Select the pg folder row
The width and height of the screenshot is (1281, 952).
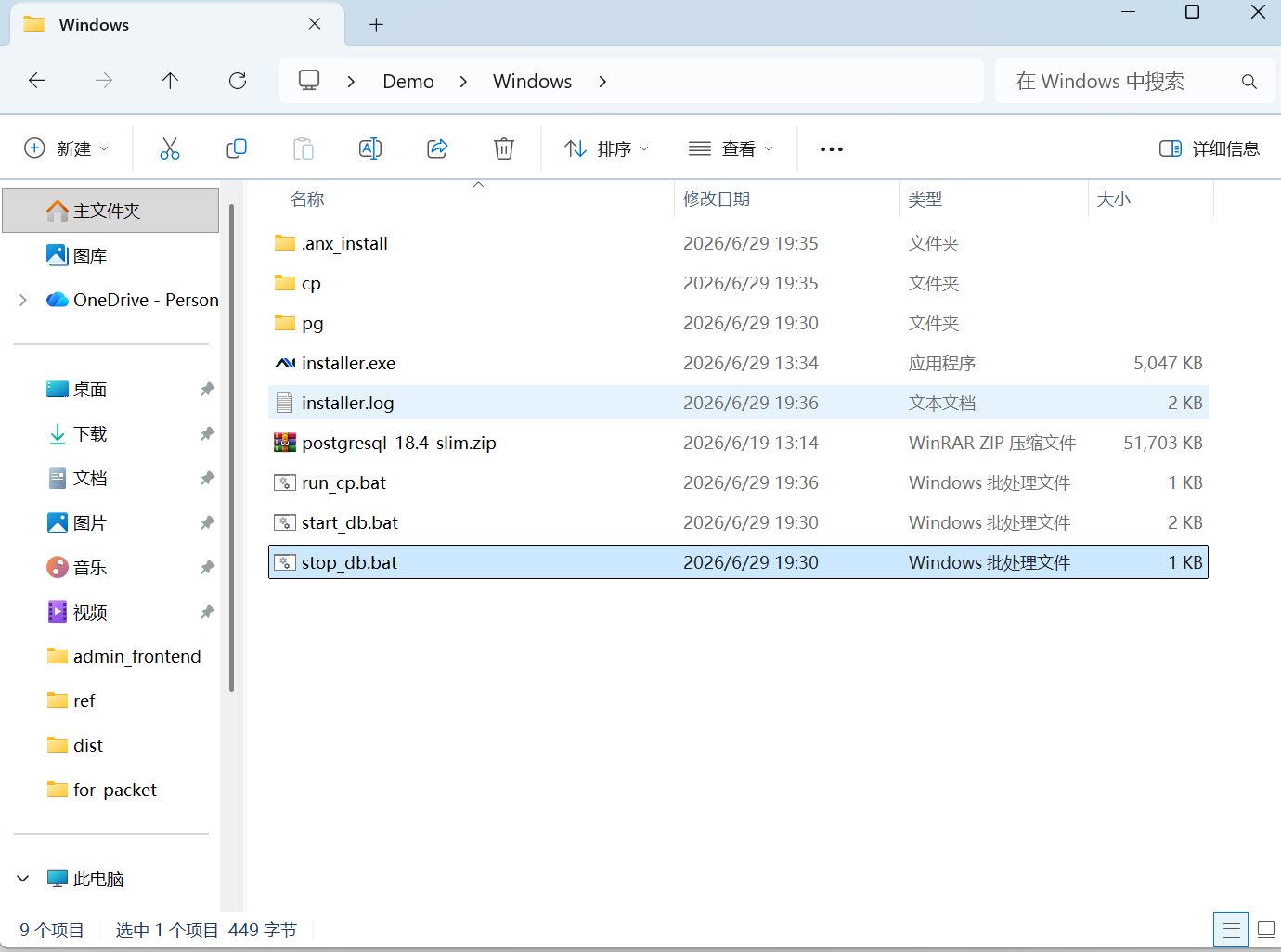coord(738,323)
